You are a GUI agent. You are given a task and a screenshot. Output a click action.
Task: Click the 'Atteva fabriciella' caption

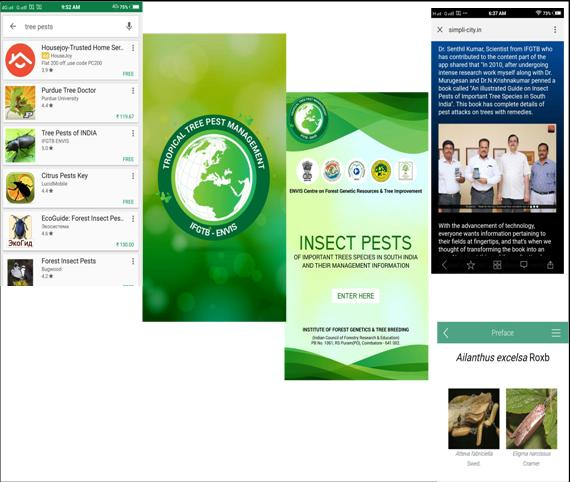point(474,454)
